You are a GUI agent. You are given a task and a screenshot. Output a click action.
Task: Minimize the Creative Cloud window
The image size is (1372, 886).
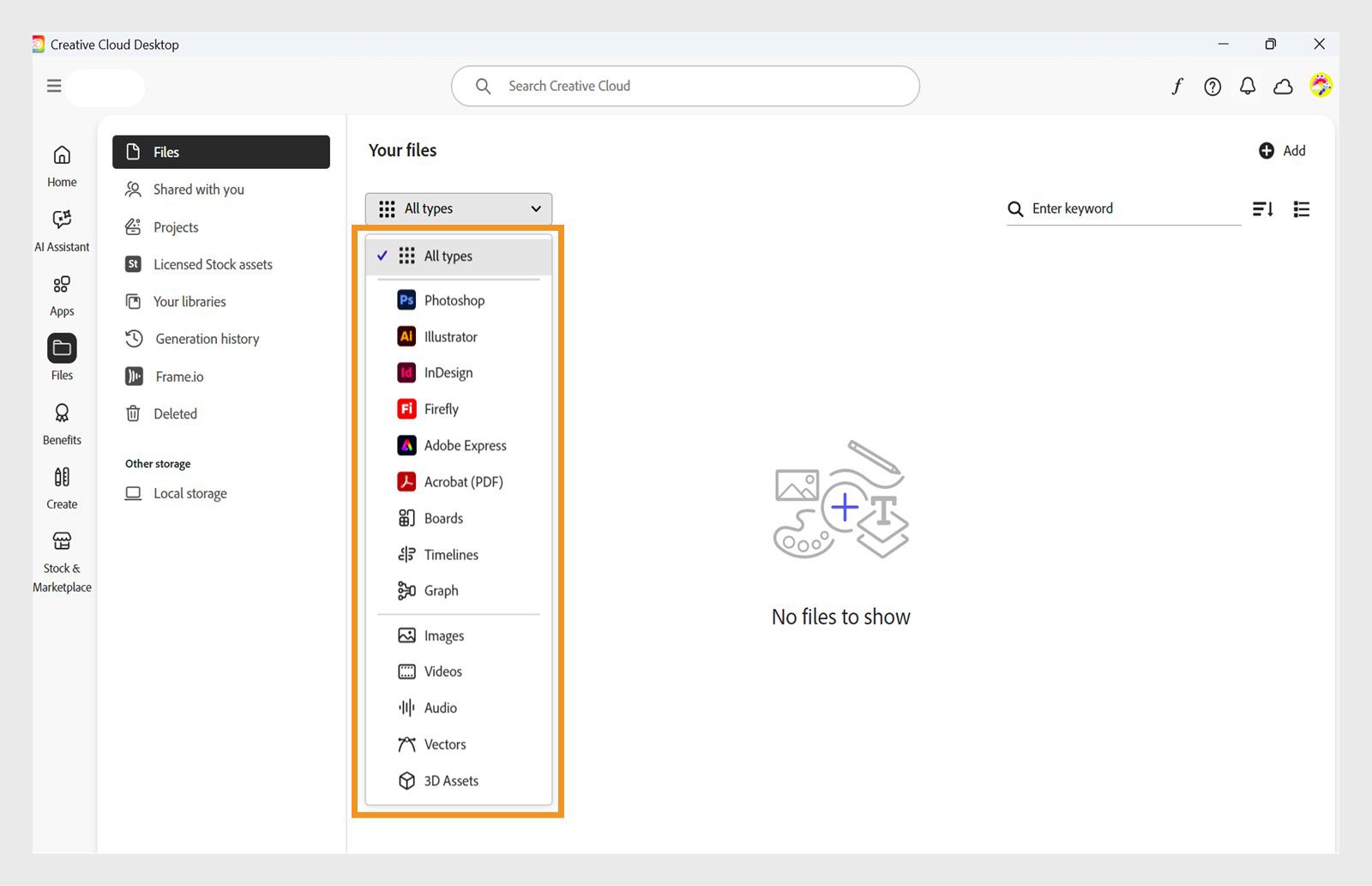click(1224, 44)
